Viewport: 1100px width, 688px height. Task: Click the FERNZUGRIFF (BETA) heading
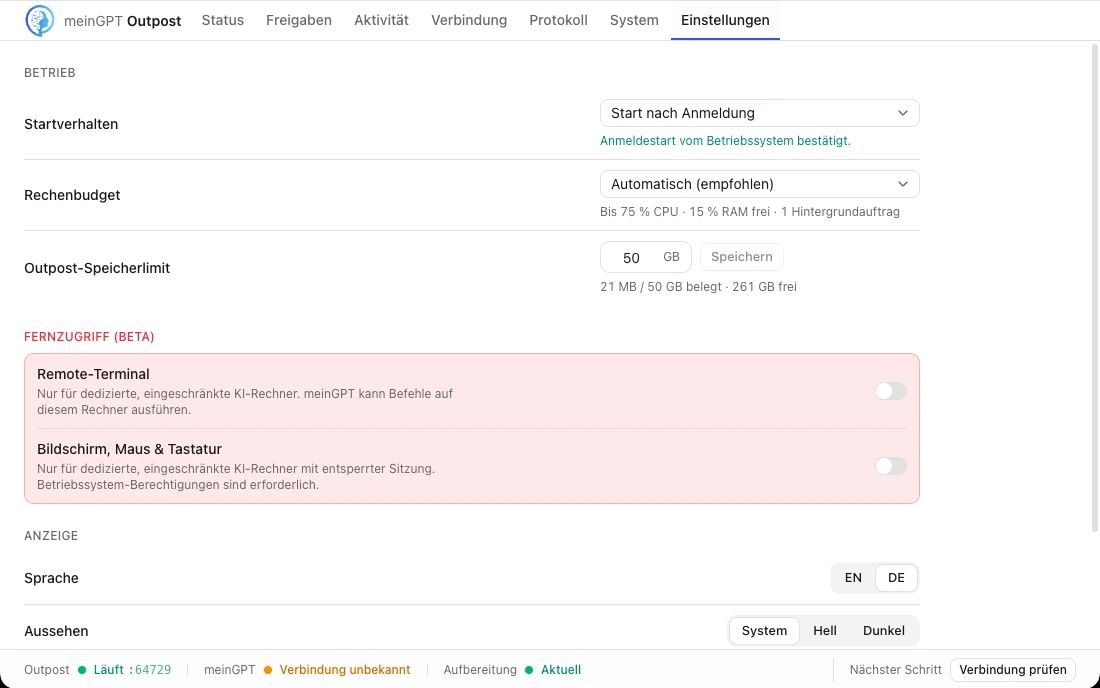(89, 337)
